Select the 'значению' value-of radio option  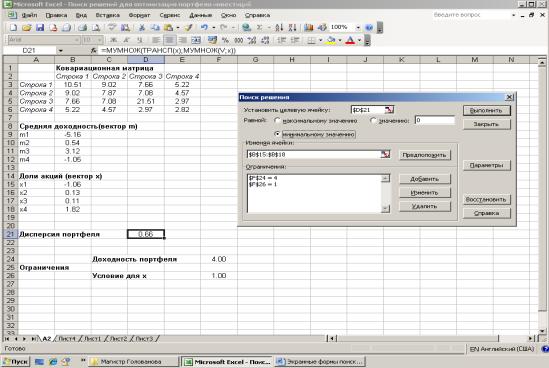click(x=373, y=120)
